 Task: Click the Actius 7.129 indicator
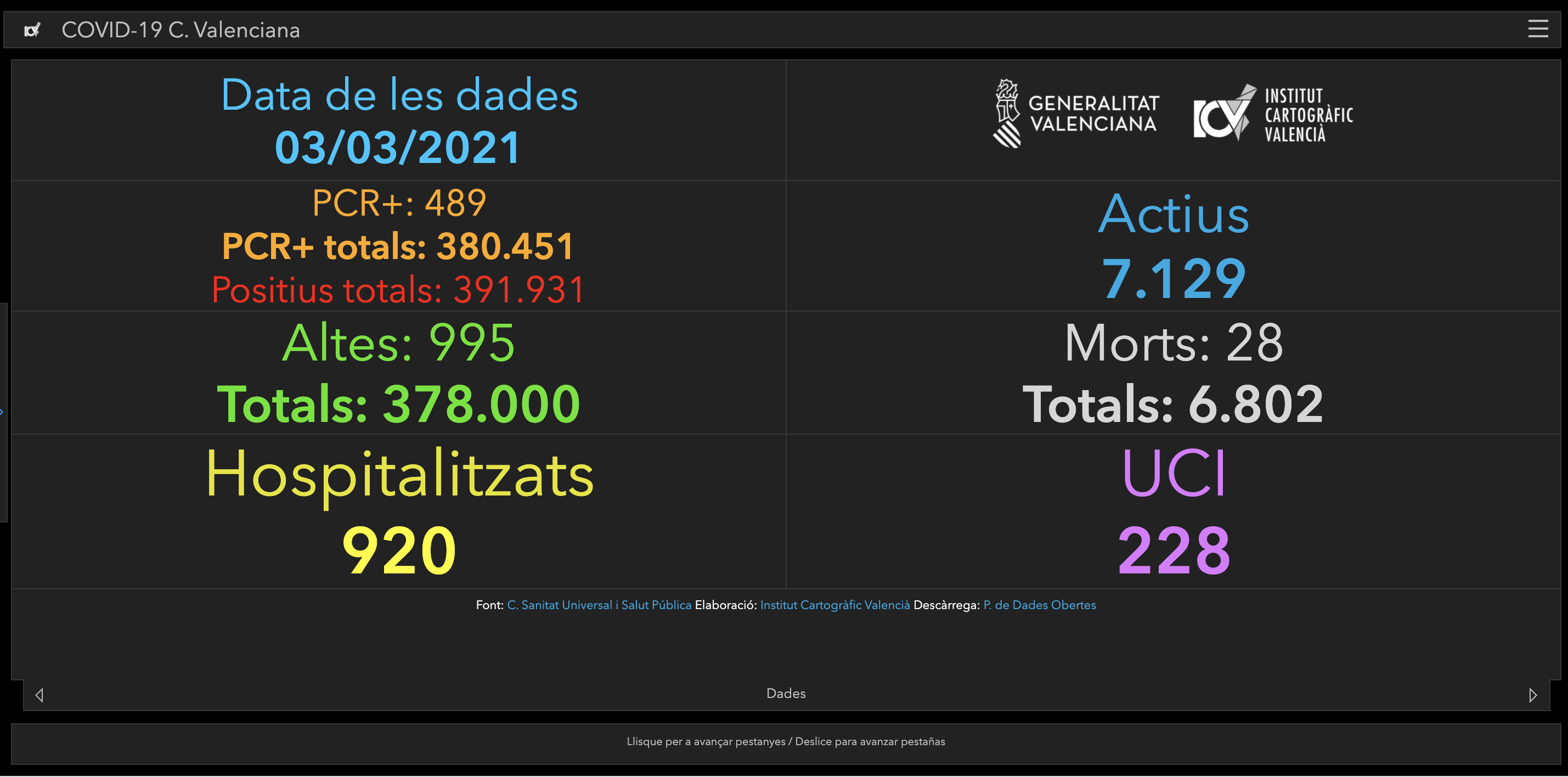coord(1174,245)
